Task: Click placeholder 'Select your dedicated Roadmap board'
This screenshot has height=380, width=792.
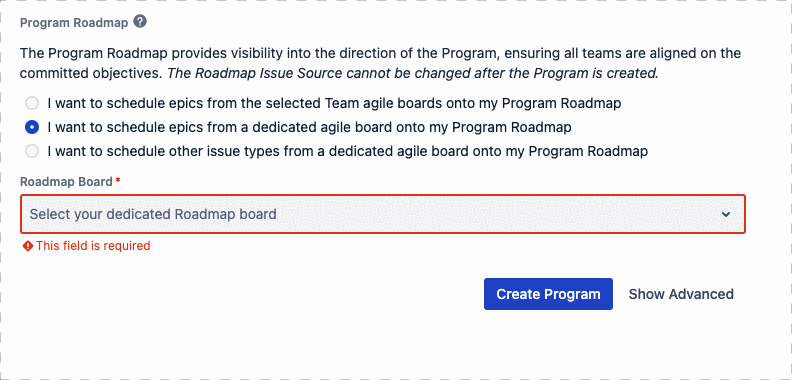Action: coord(153,214)
